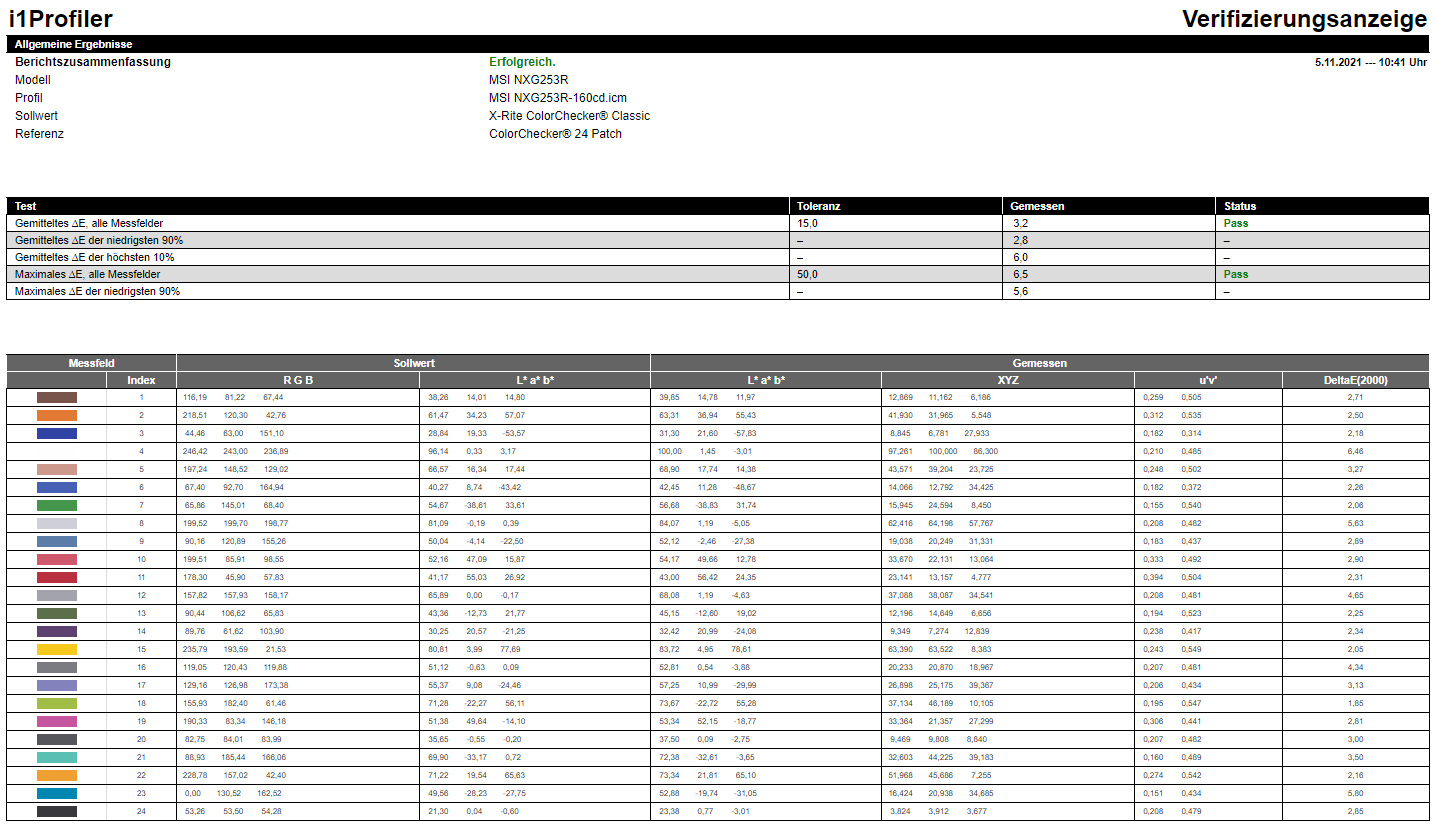The width and height of the screenshot is (1437, 828).
Task: Select row Maximales ΔE der niedrigsten 90%
Action: click(718, 291)
